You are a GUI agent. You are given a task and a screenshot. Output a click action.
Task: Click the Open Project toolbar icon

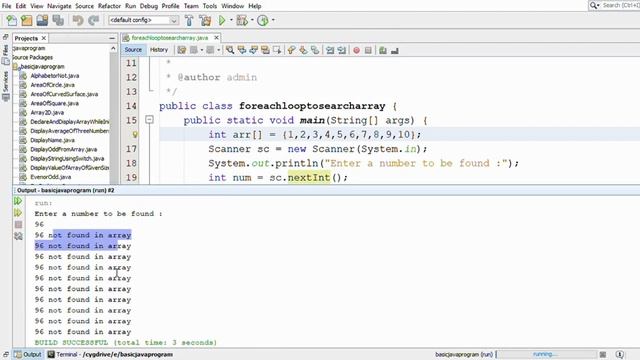(42, 20)
